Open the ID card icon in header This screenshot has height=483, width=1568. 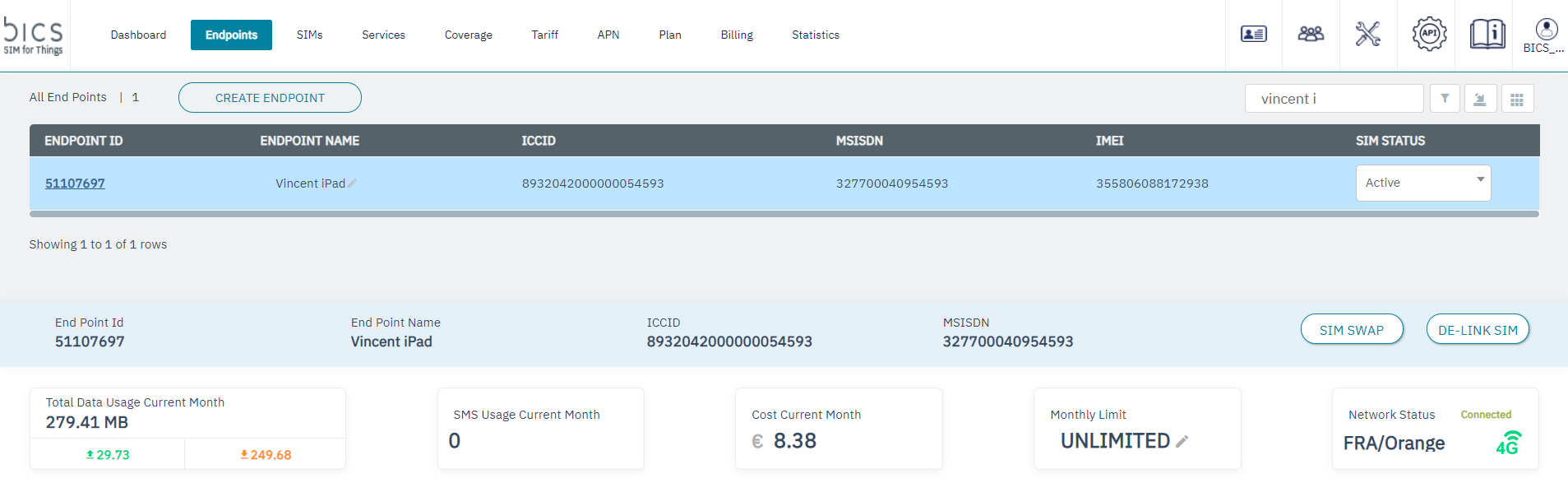pyautogui.click(x=1253, y=35)
